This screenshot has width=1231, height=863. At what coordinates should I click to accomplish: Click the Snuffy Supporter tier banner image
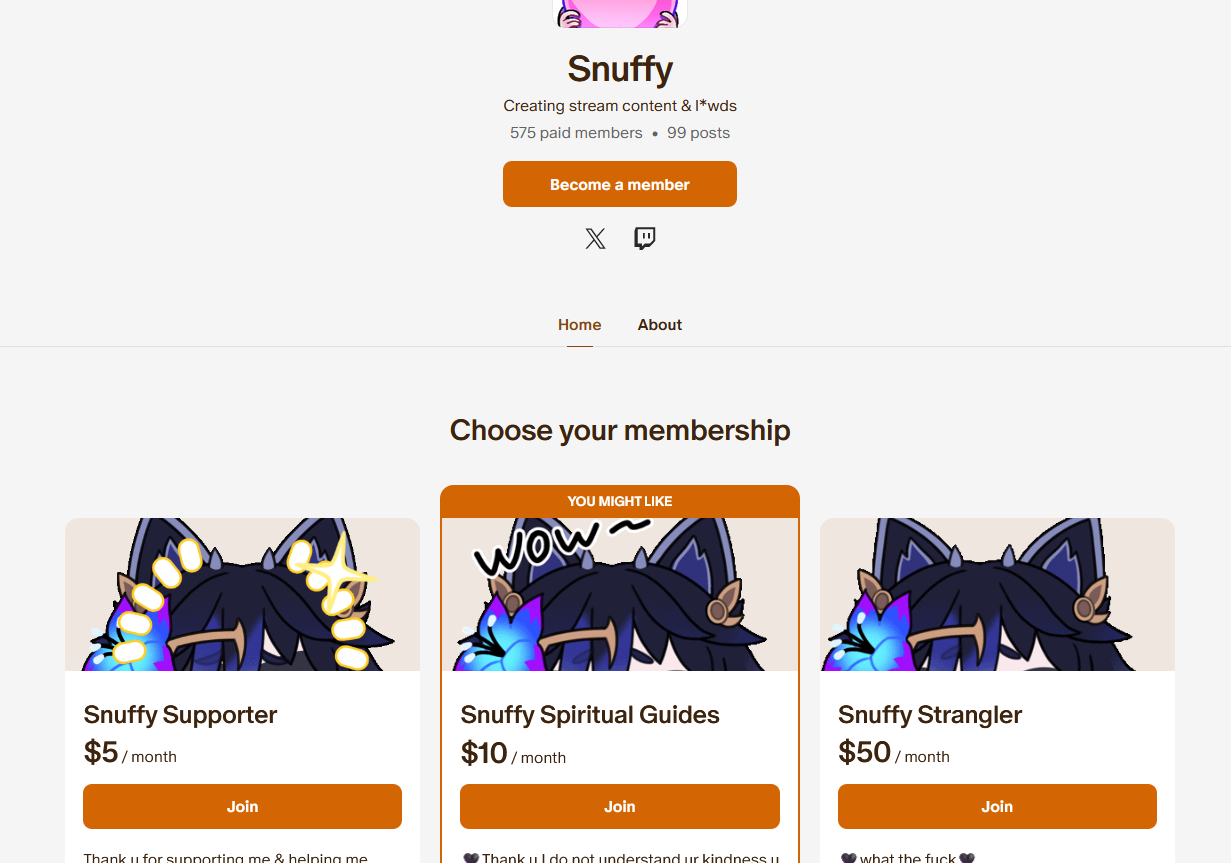click(242, 594)
